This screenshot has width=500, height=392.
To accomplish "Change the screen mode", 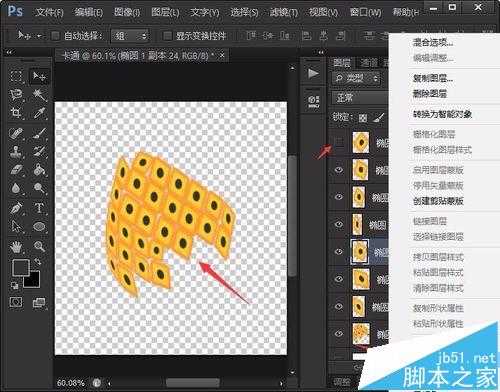I will [39, 303].
